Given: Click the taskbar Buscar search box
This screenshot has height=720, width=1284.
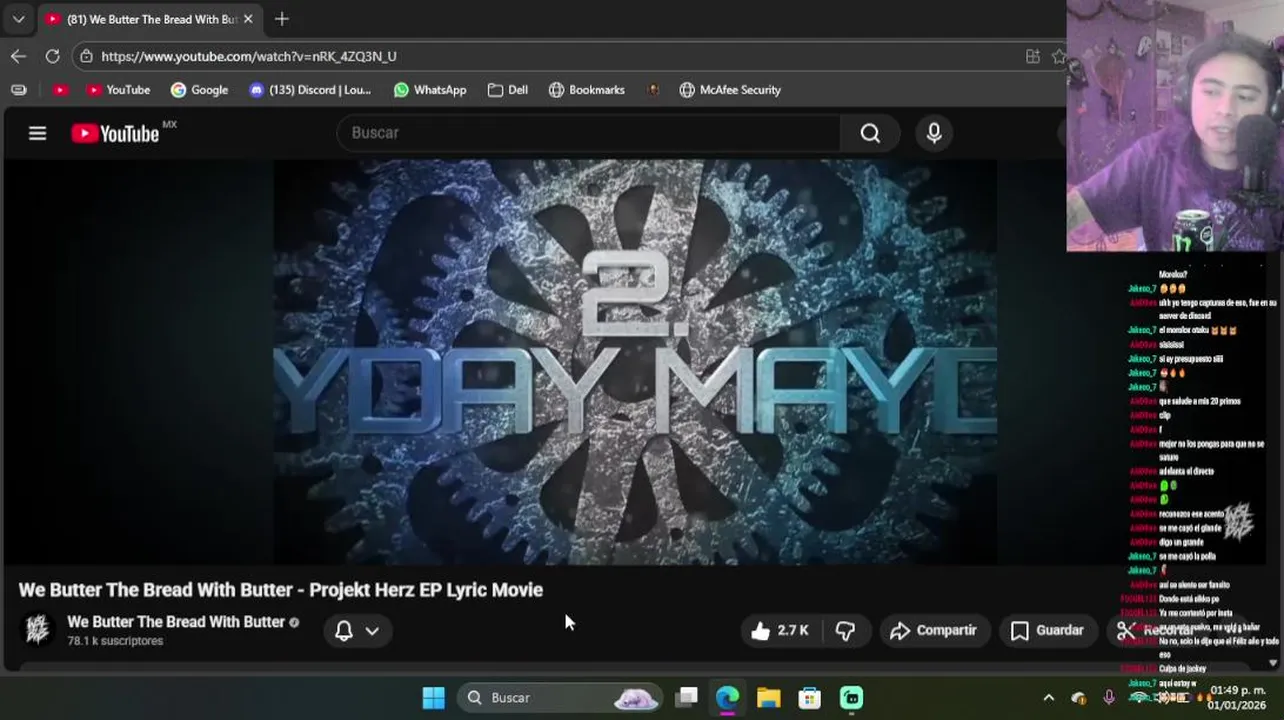Looking at the screenshot, I should (x=560, y=697).
